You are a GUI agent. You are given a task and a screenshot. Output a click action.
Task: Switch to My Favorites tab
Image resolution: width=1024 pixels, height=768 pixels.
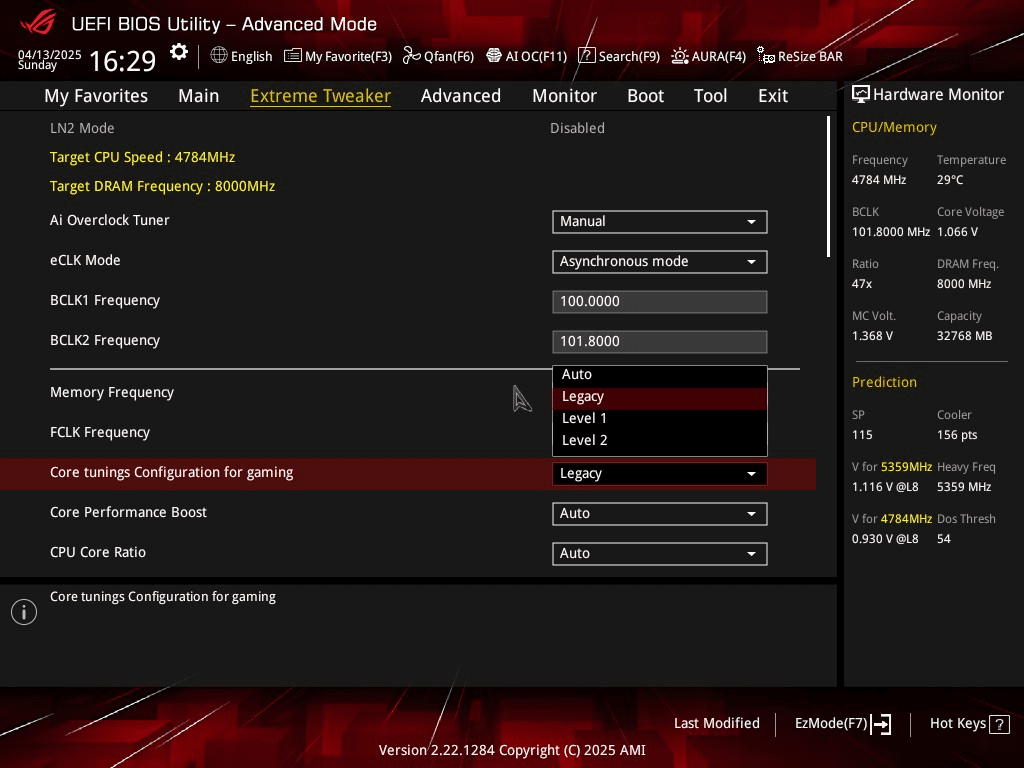[x=96, y=95]
